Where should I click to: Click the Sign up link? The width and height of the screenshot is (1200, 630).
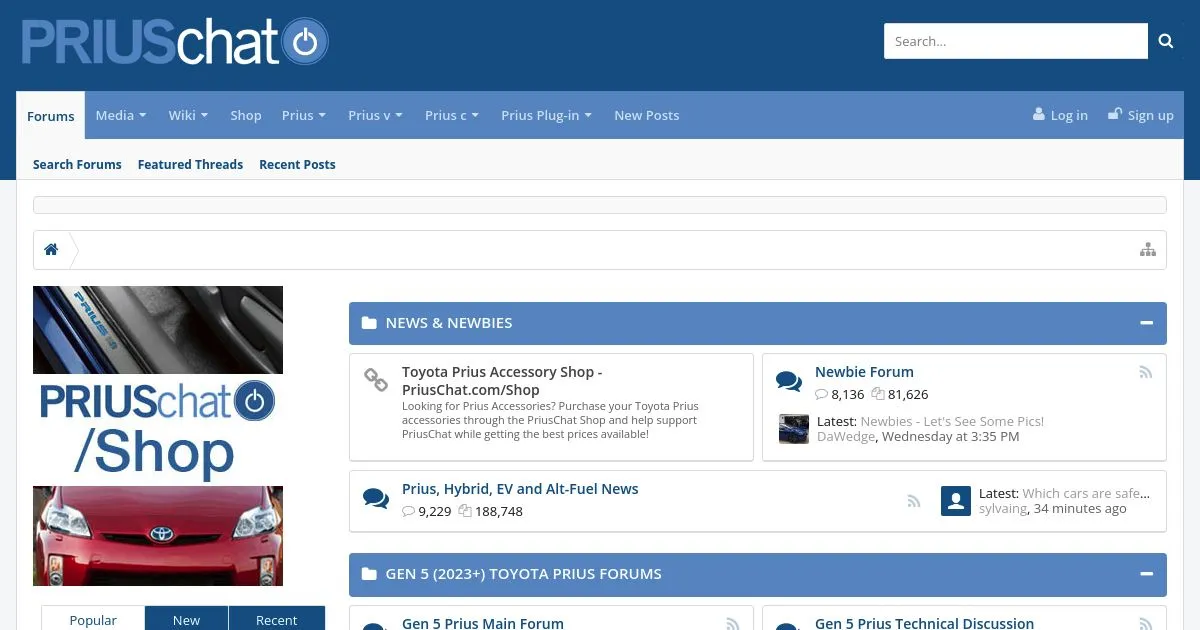pos(1151,115)
